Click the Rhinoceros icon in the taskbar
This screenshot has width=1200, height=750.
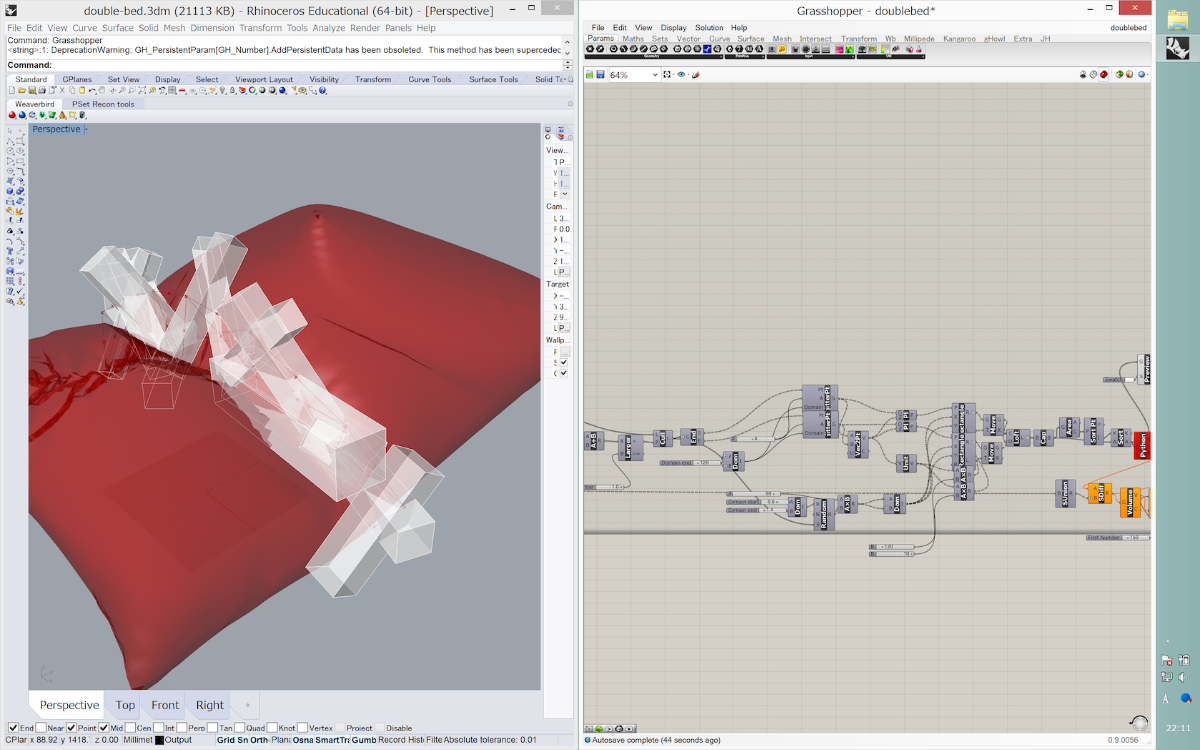(1177, 47)
